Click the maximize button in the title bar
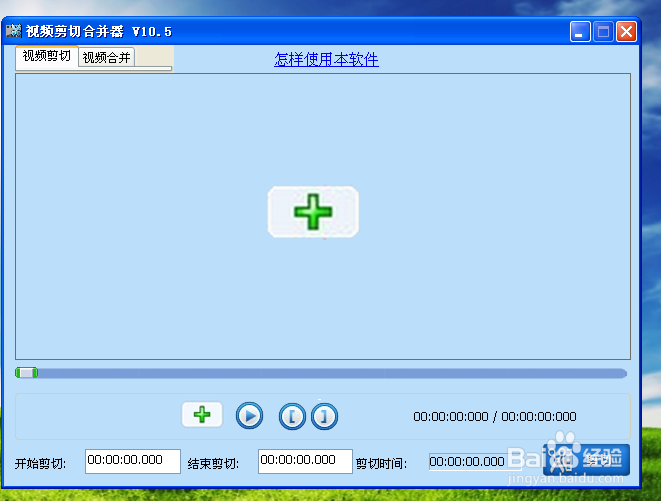Viewport: 661px width, 501px height. tap(603, 32)
